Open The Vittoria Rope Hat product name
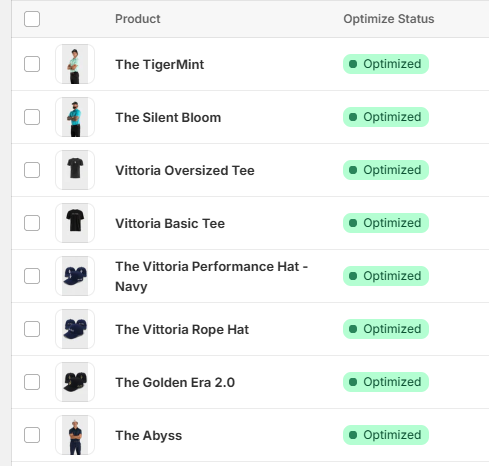489x466 pixels. tap(182, 329)
